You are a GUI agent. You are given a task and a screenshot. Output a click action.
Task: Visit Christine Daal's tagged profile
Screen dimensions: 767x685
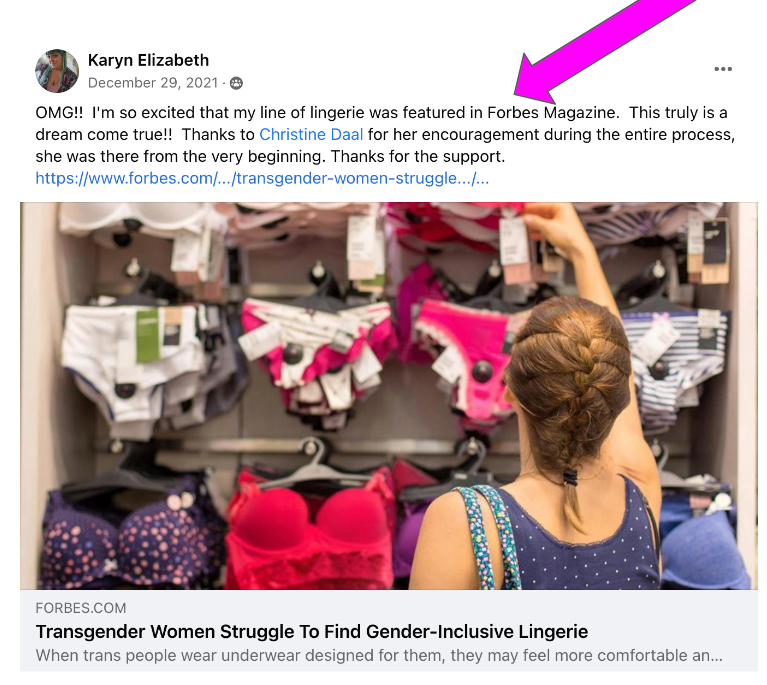[x=311, y=134]
